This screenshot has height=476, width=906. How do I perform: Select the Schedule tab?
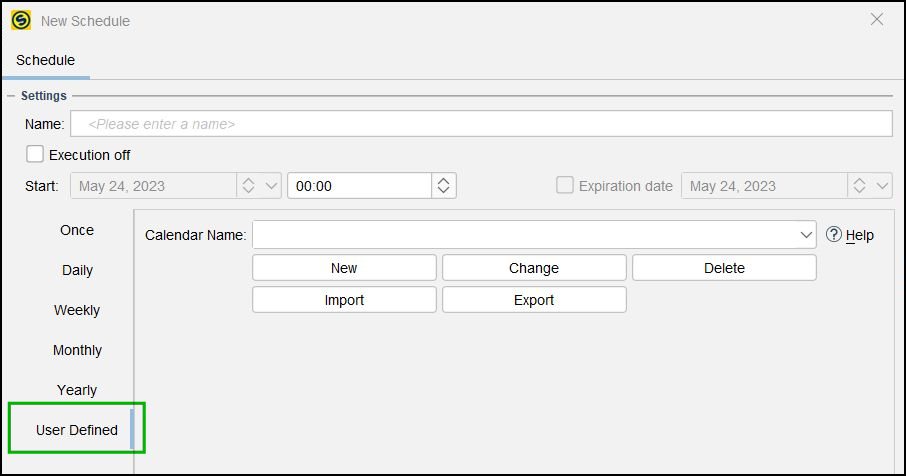(x=46, y=60)
